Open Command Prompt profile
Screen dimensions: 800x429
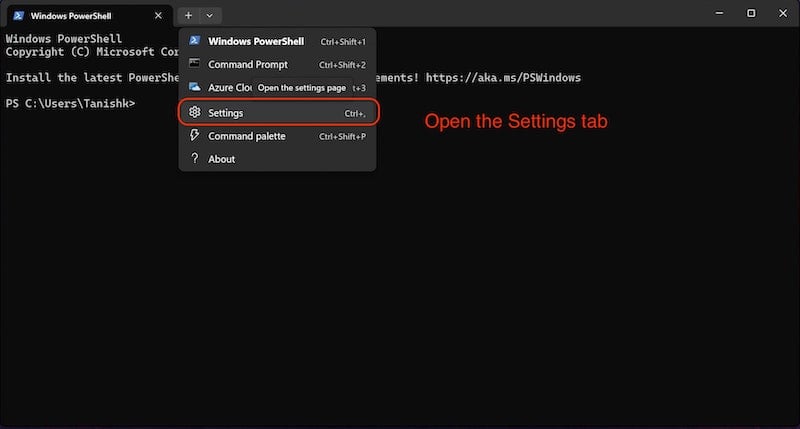pos(278,64)
